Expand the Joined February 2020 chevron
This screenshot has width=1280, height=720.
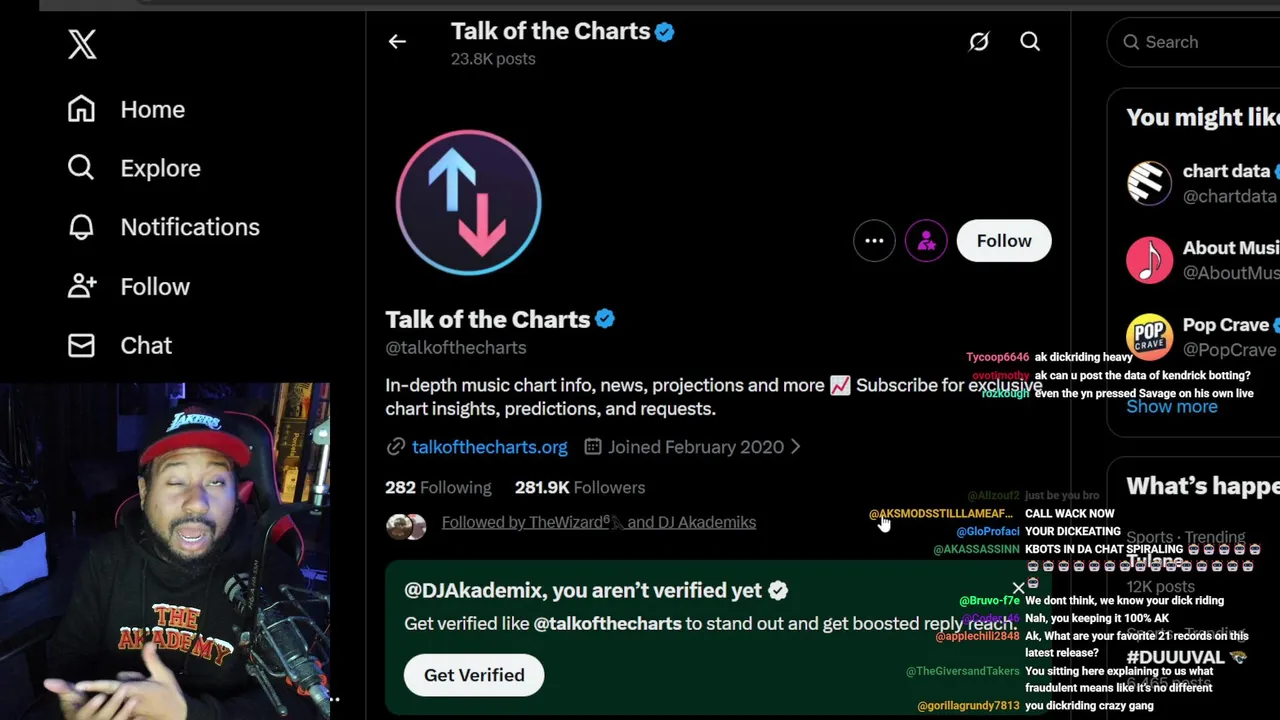pos(796,447)
